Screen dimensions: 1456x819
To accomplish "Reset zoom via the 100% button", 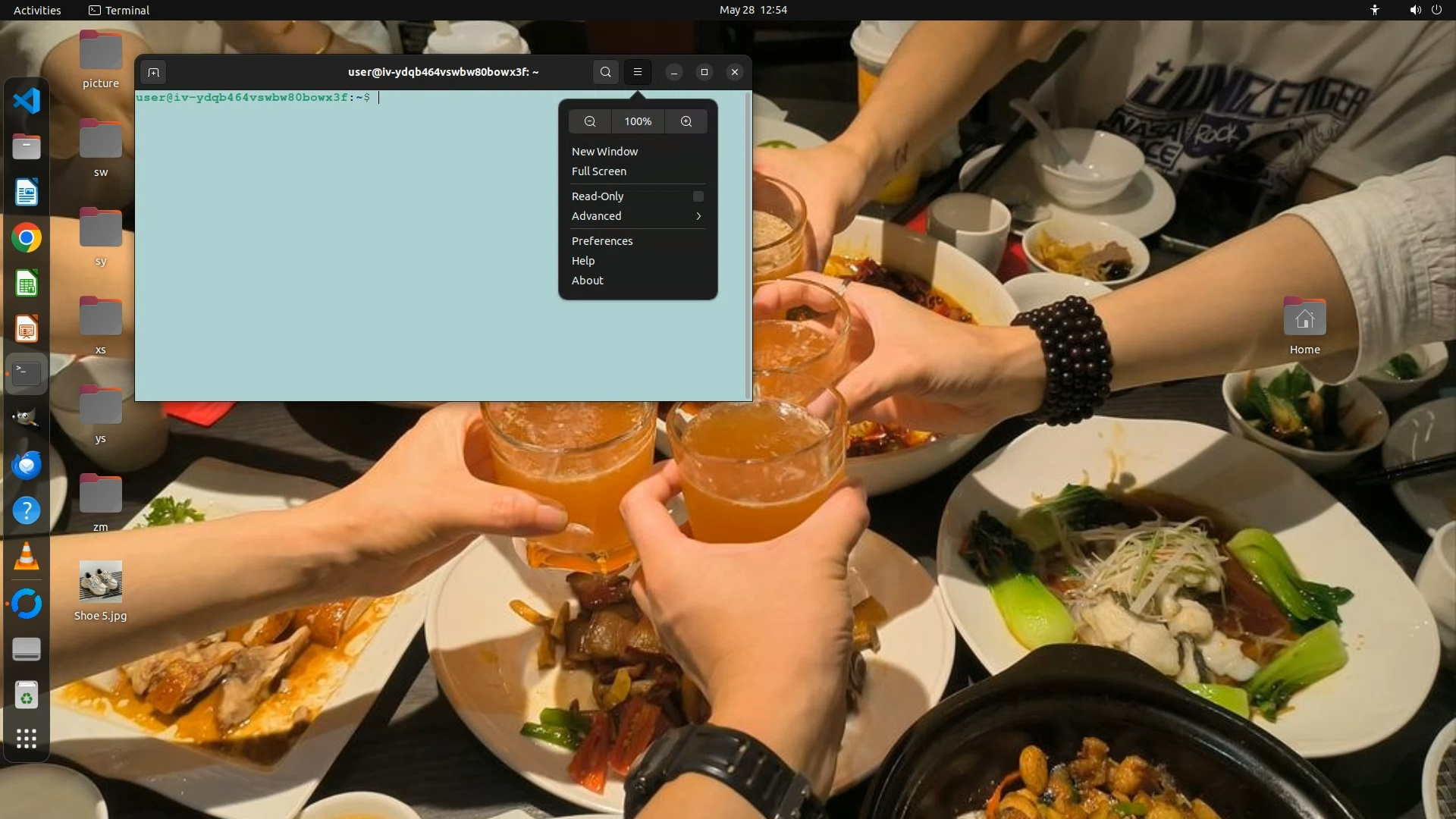I will point(638,121).
